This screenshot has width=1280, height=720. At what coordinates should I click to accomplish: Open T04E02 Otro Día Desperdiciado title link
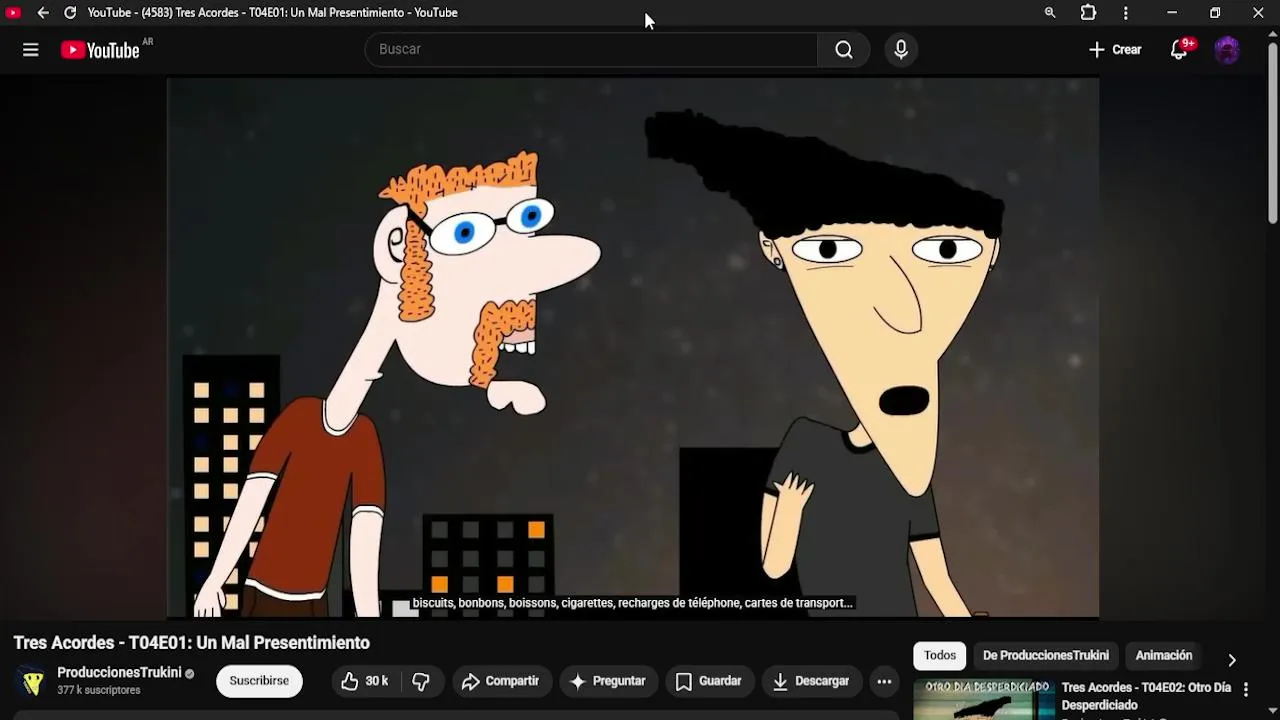click(1146, 696)
